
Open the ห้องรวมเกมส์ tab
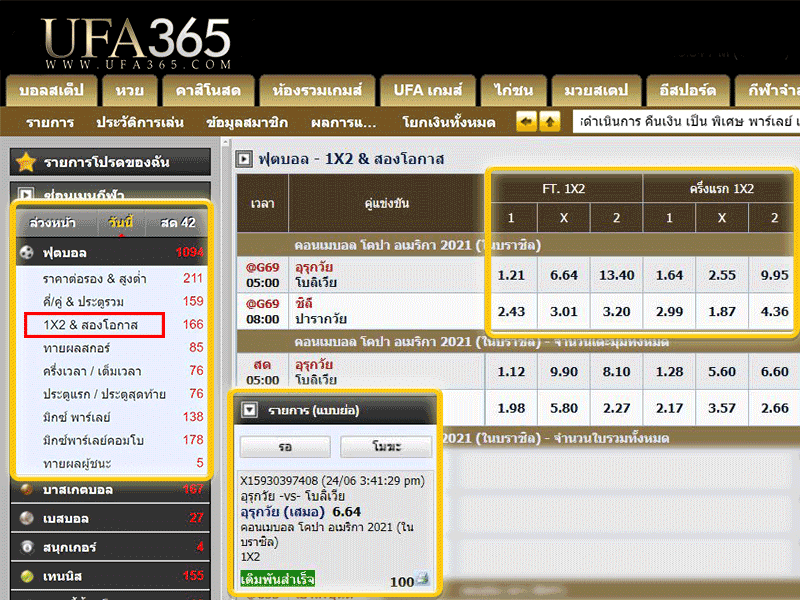tap(317, 90)
